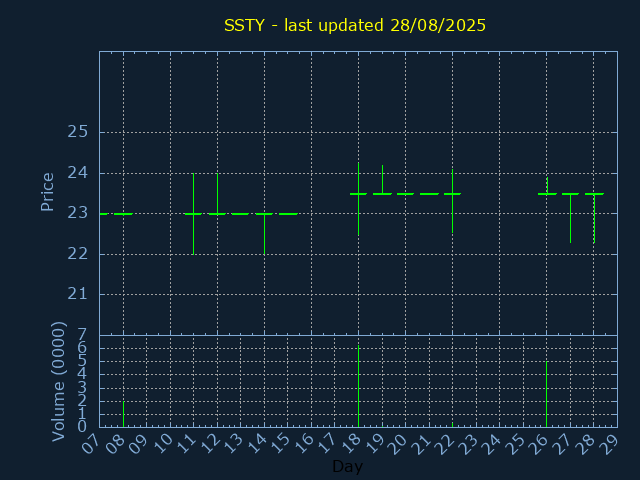Screen dimensions: 640x480
Task: Click day tick label 11
Action: [187, 443]
